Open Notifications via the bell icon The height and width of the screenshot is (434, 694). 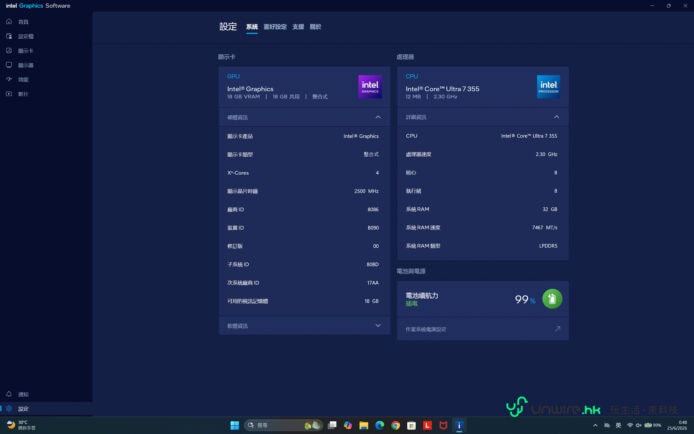9,394
